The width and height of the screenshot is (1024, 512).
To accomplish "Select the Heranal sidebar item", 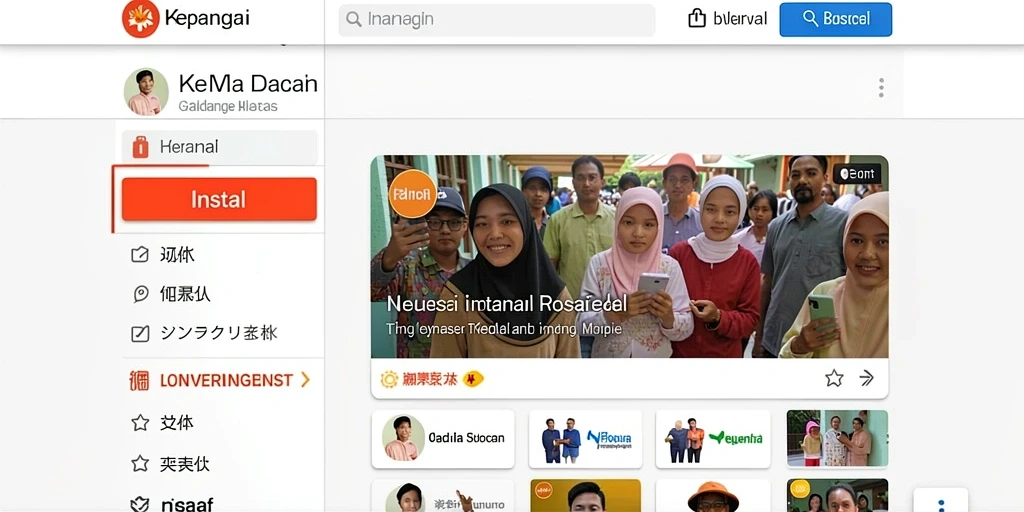I will coord(219,147).
